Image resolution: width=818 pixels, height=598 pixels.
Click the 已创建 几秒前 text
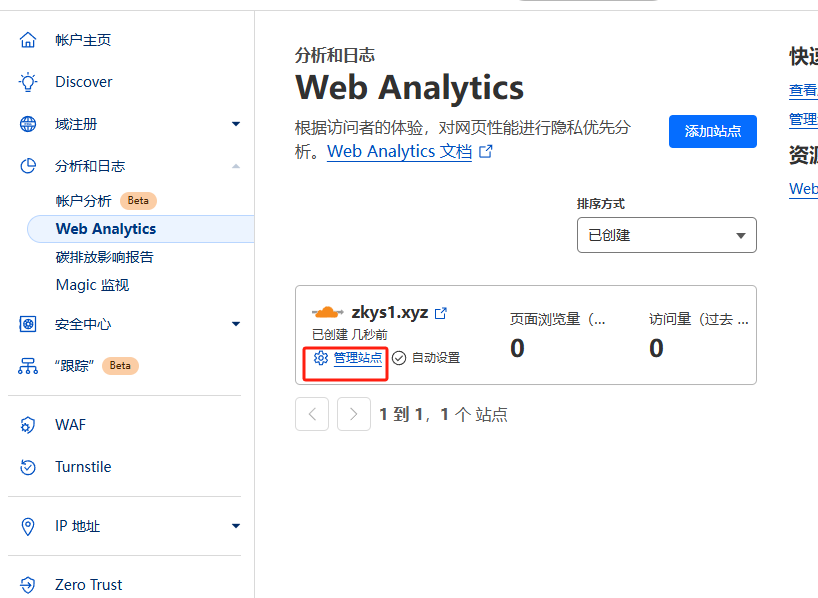pyautogui.click(x=350, y=334)
